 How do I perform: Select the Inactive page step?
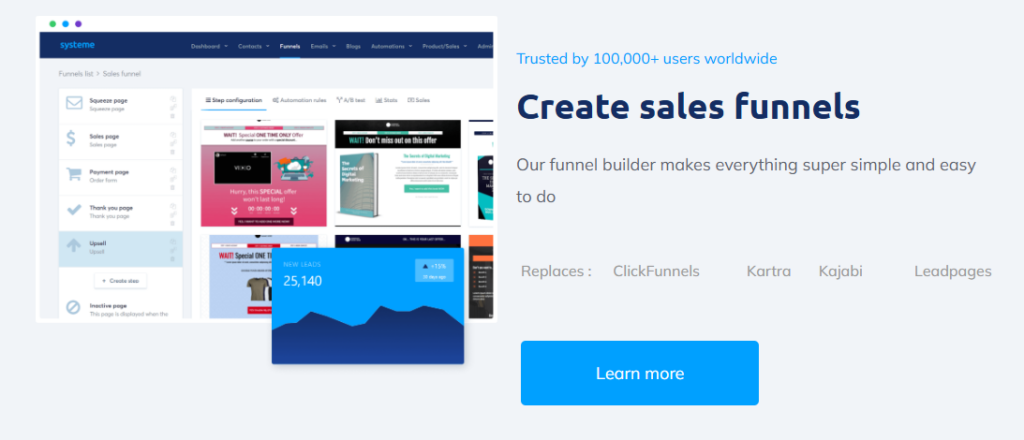point(120,307)
